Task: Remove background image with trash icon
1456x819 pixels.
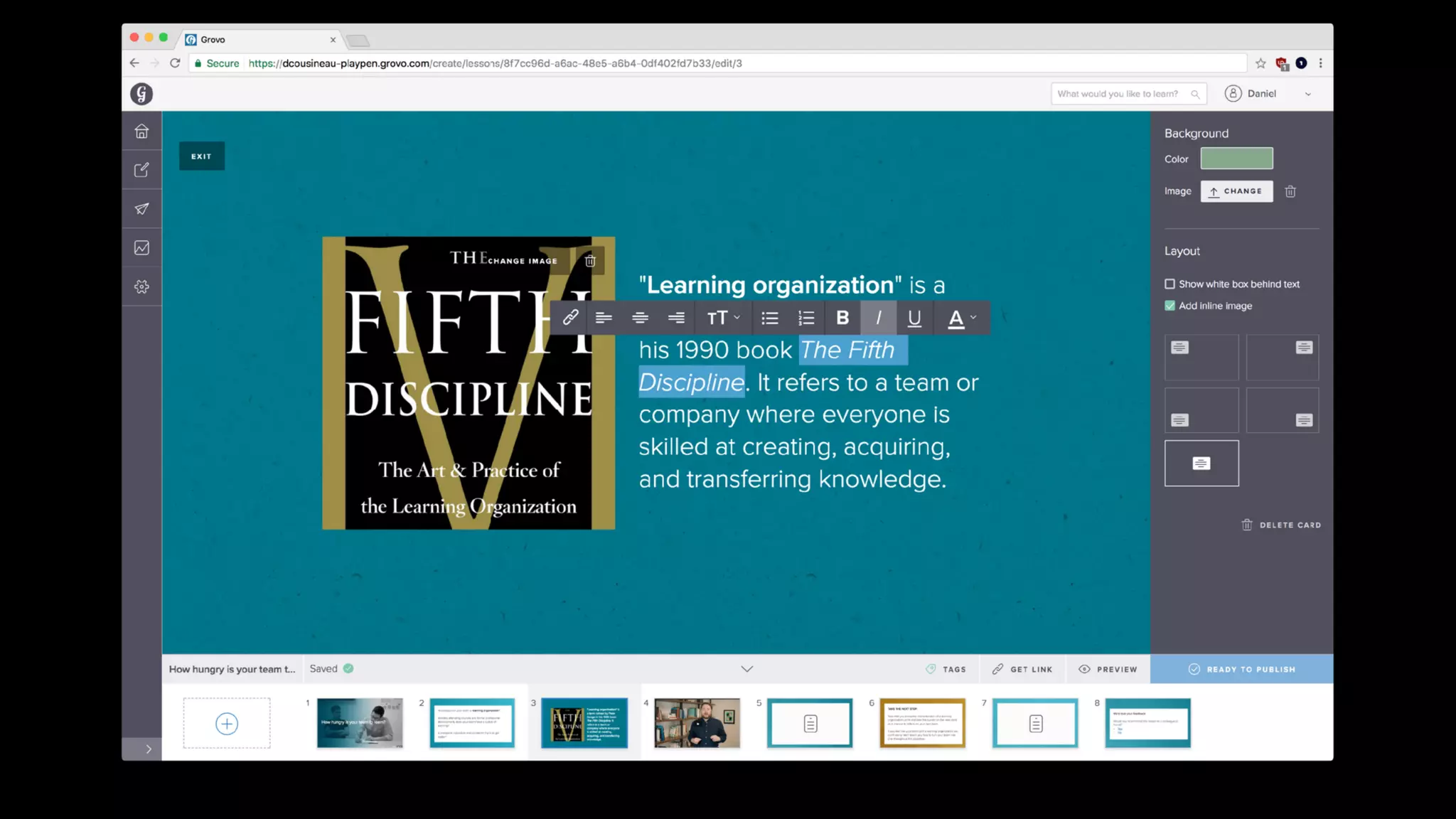Action: tap(1290, 191)
